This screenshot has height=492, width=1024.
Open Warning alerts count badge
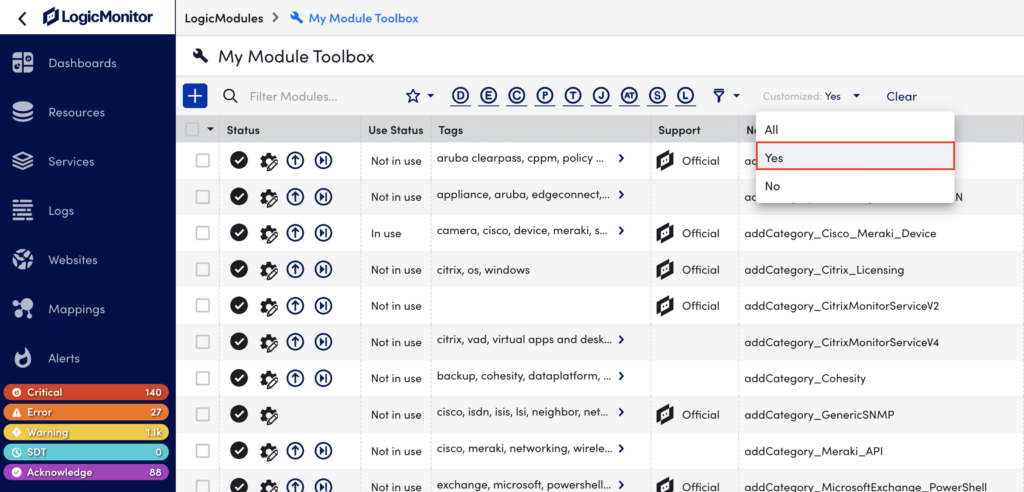86,433
